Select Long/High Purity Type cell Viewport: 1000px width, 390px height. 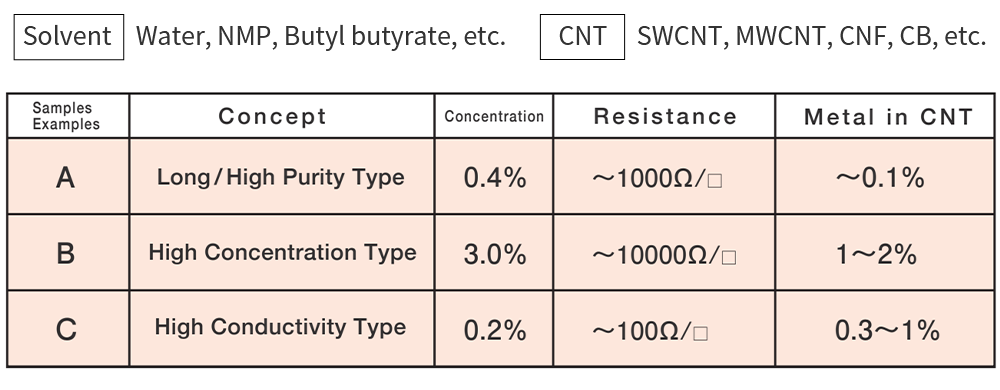coord(281,177)
